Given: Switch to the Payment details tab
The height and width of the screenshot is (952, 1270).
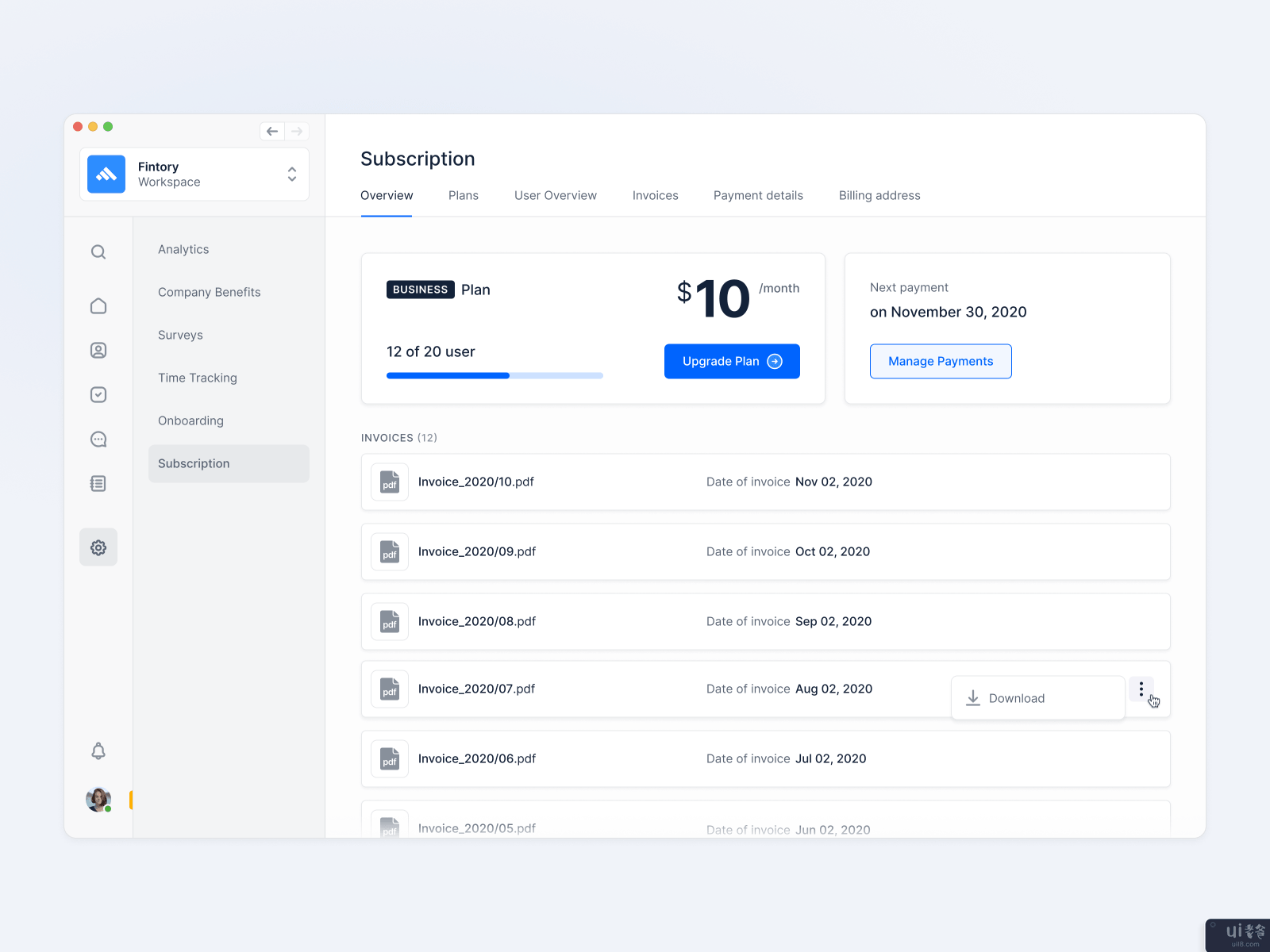Looking at the screenshot, I should 758,196.
